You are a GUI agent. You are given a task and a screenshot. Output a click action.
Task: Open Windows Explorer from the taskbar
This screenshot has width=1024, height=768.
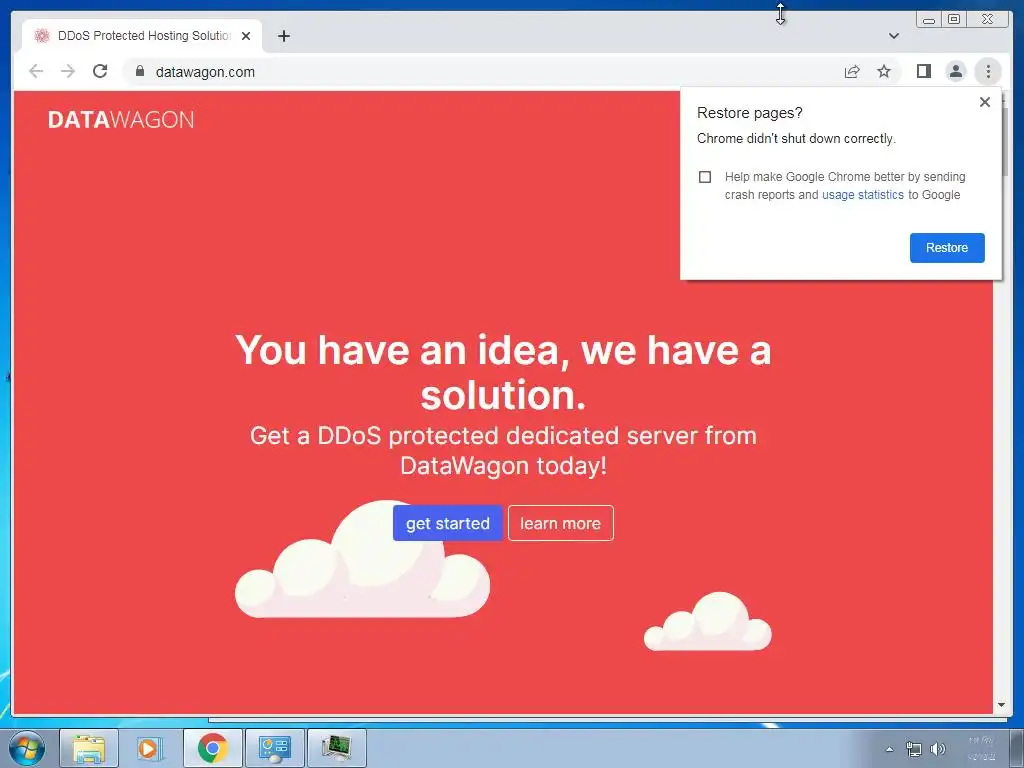click(x=89, y=748)
